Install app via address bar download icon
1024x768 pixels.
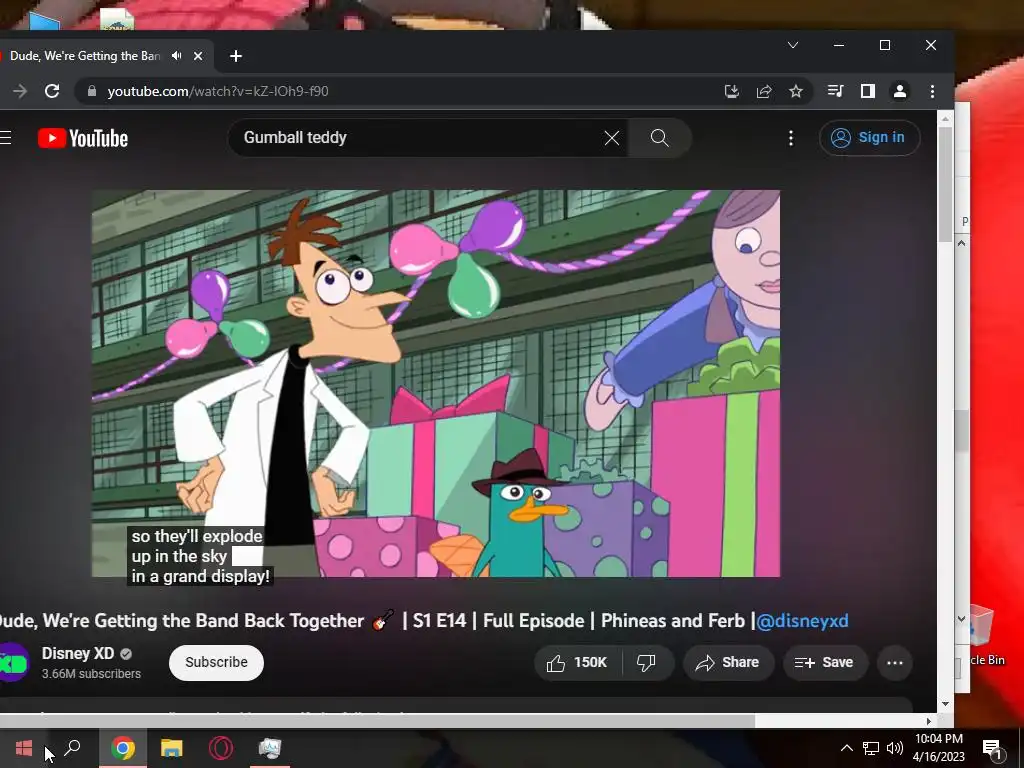(x=732, y=91)
